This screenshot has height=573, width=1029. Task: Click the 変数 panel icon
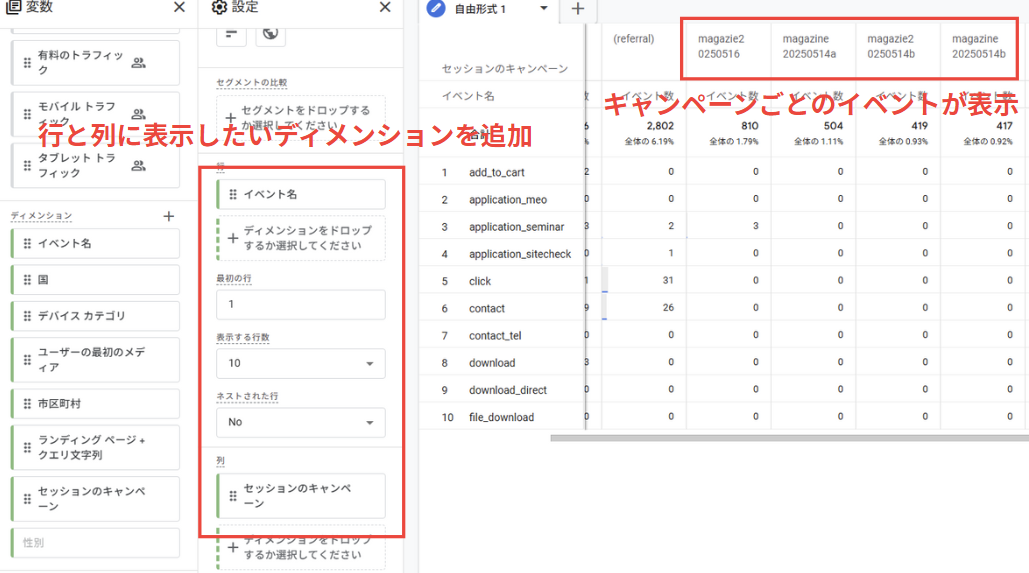(13, 7)
